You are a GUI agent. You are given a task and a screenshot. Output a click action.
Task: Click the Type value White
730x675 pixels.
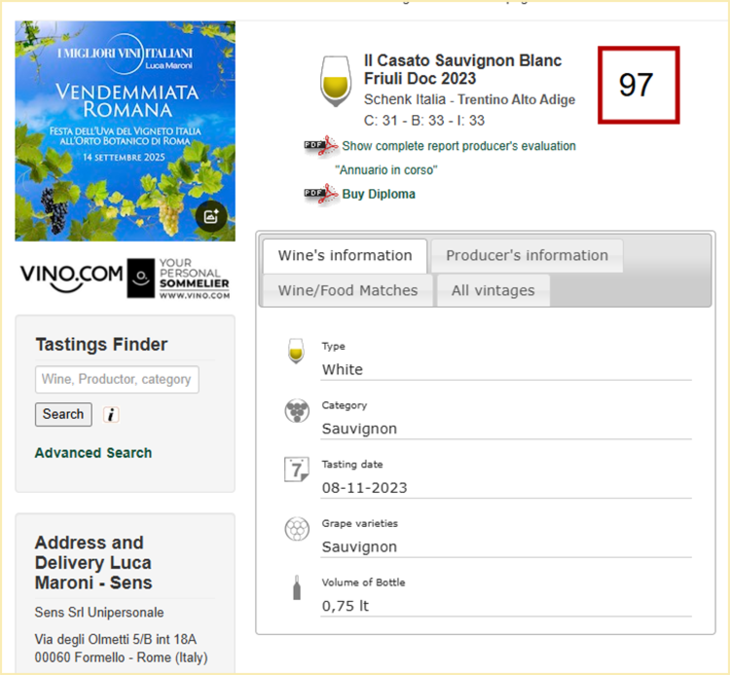point(342,370)
